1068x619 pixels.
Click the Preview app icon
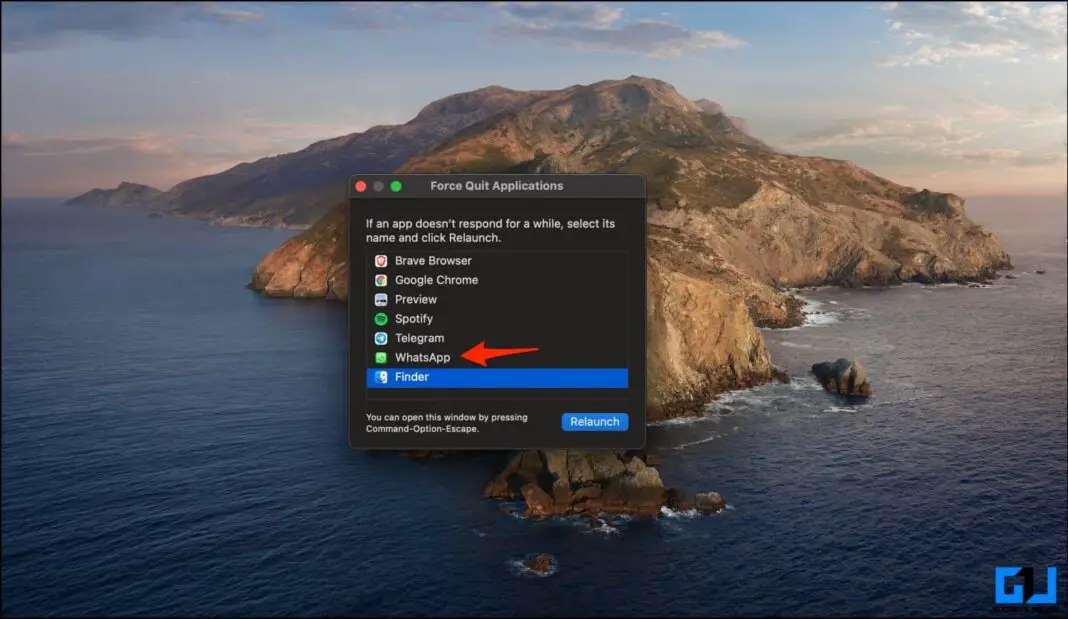click(x=381, y=299)
